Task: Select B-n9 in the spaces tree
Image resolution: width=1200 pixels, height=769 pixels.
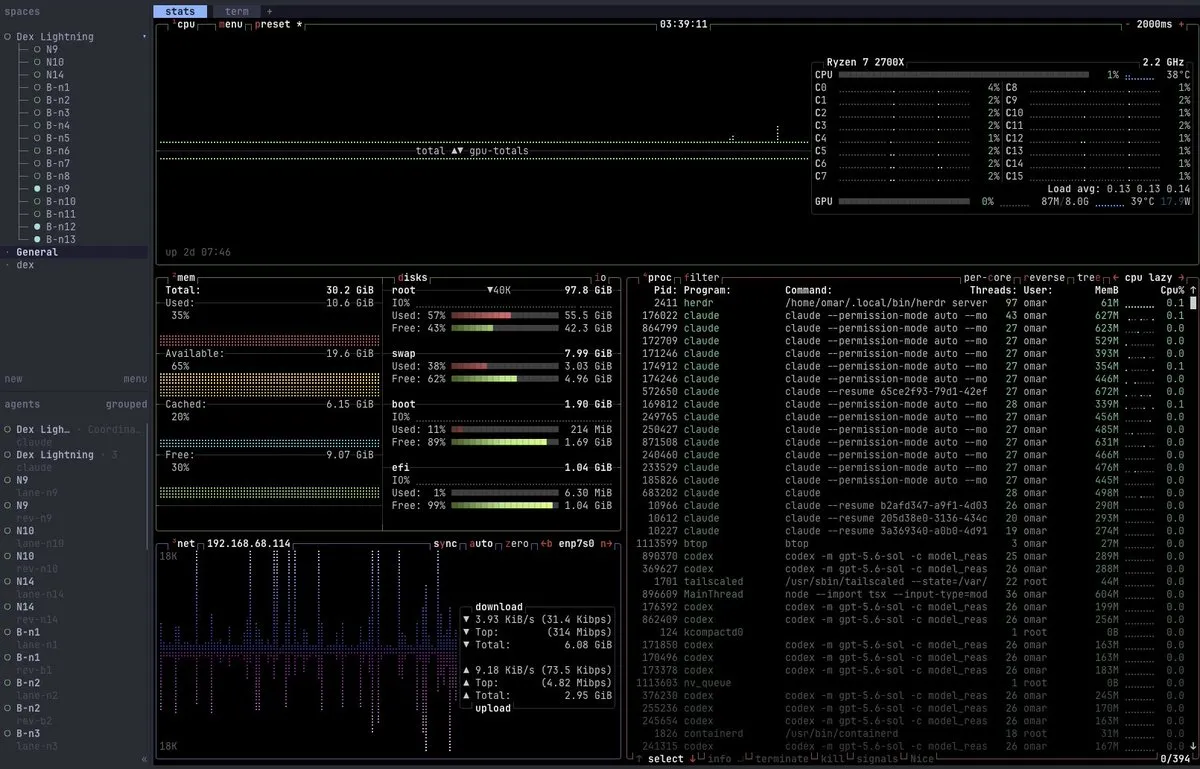Action: [58, 189]
